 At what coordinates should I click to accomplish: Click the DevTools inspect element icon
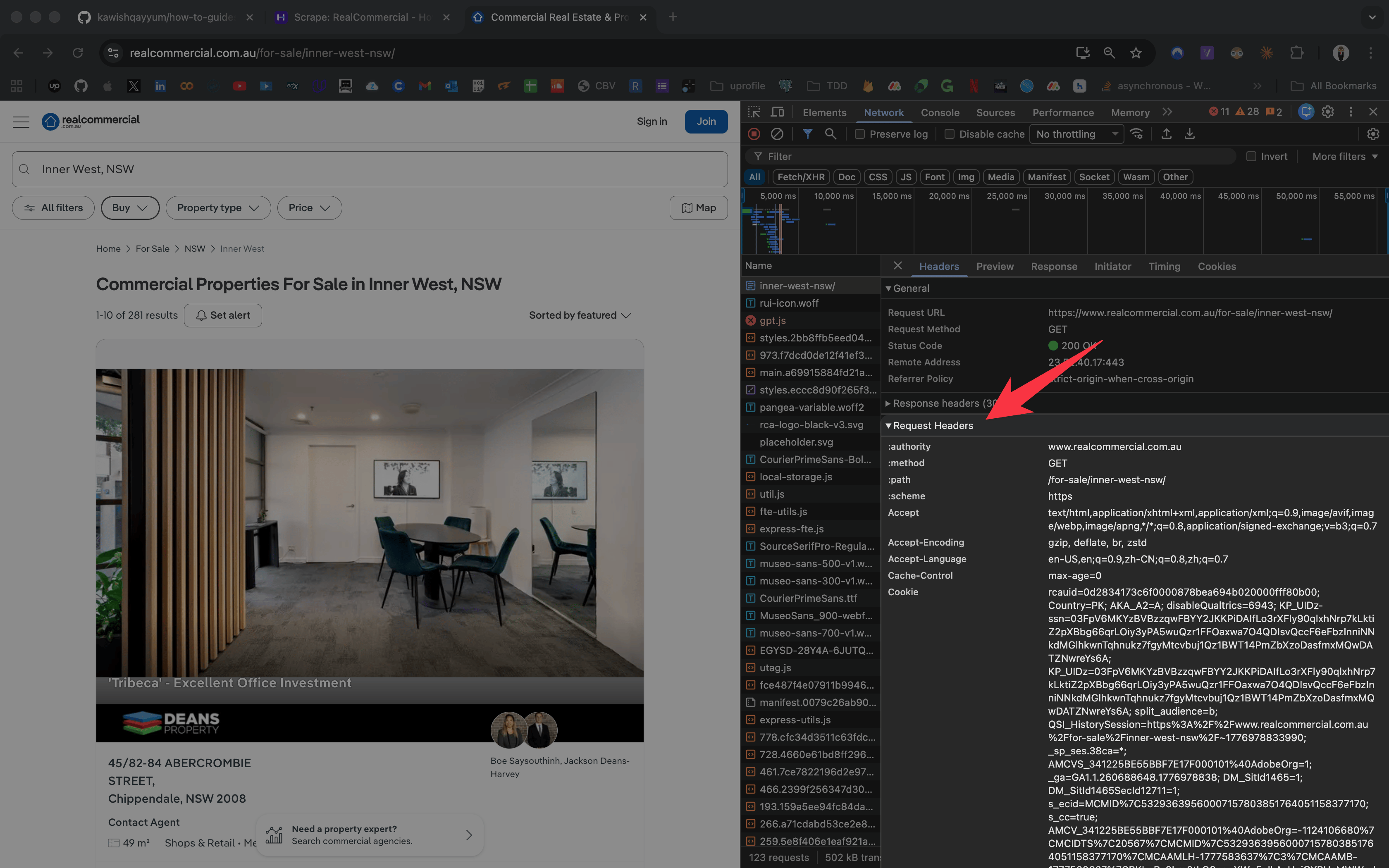click(754, 112)
